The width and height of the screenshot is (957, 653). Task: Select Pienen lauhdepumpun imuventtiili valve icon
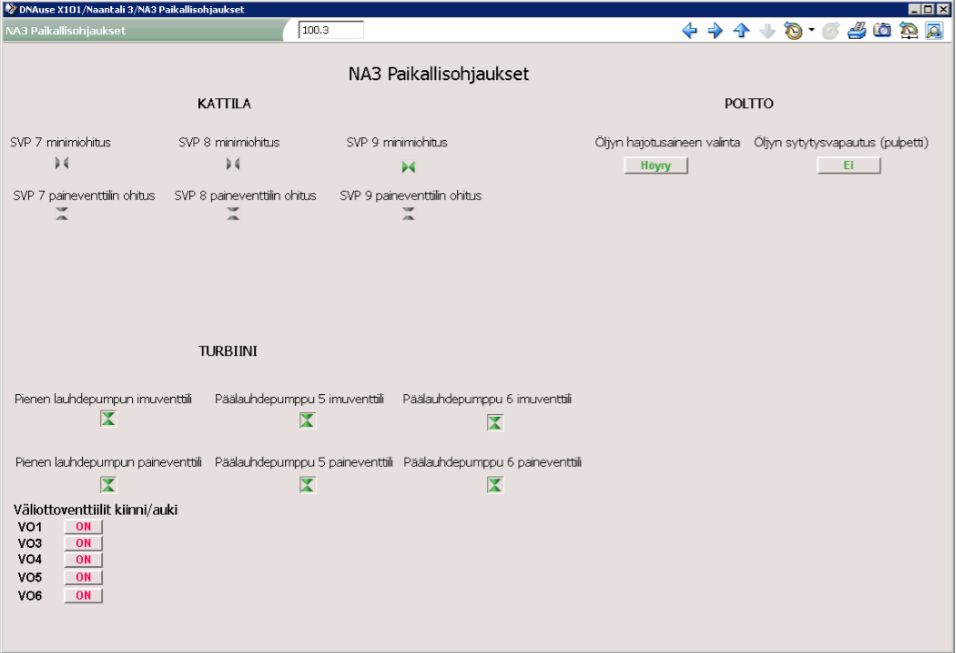pyautogui.click(x=108, y=419)
